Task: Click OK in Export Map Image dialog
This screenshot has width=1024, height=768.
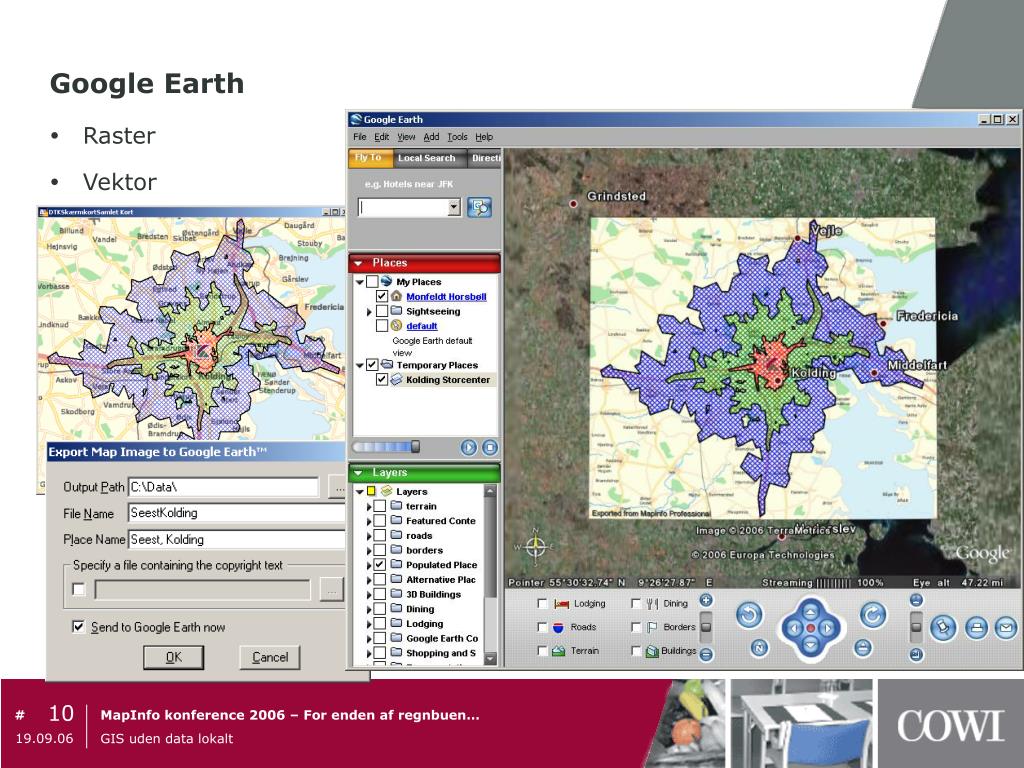Action: (174, 657)
